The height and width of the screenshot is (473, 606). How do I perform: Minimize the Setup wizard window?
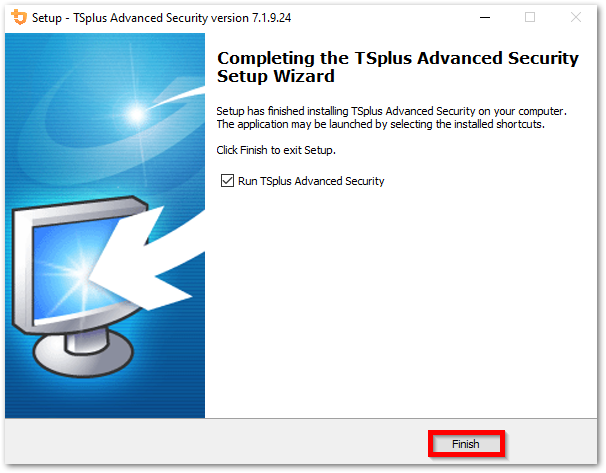tap(485, 17)
